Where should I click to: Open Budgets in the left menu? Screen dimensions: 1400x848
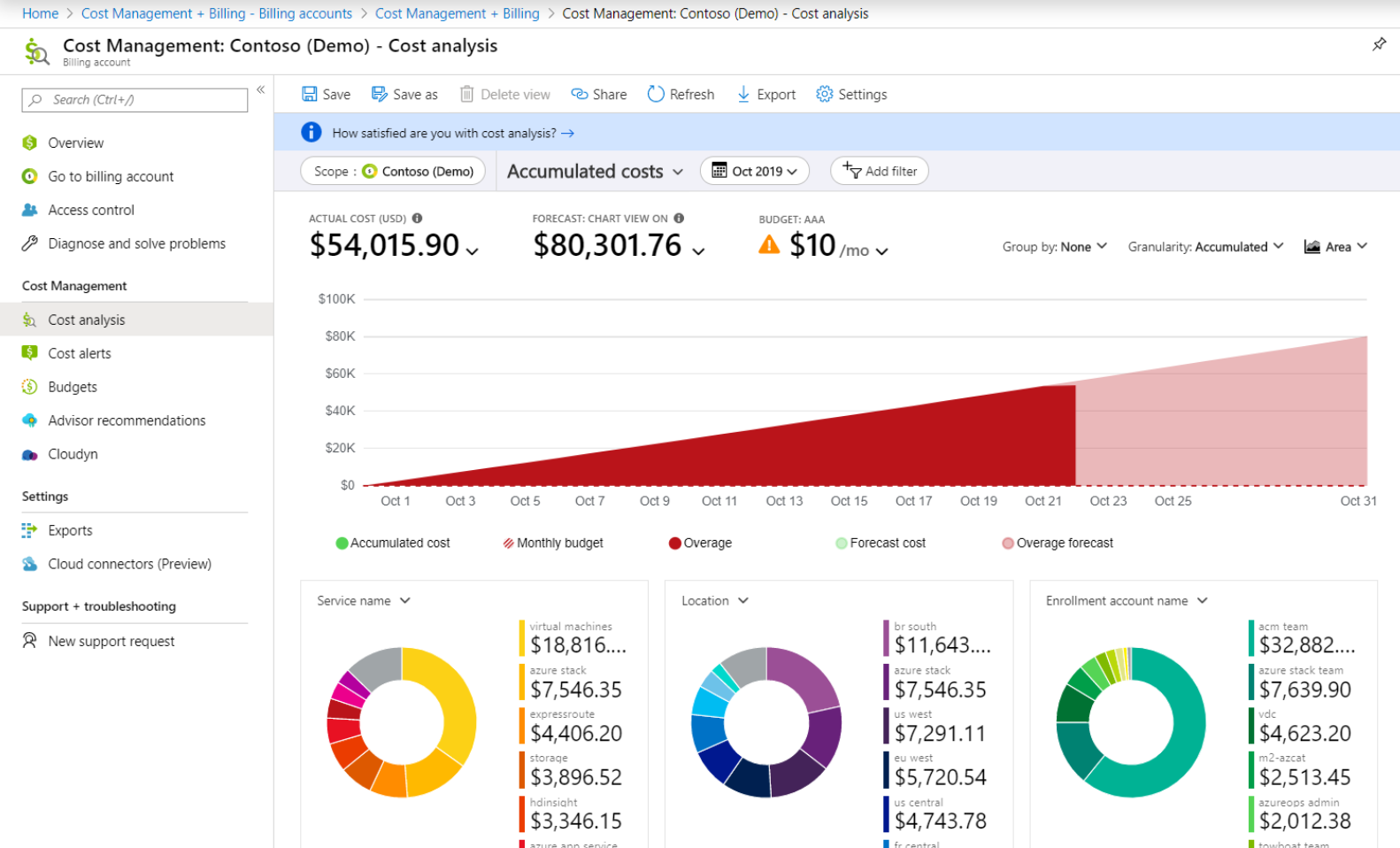(x=73, y=387)
